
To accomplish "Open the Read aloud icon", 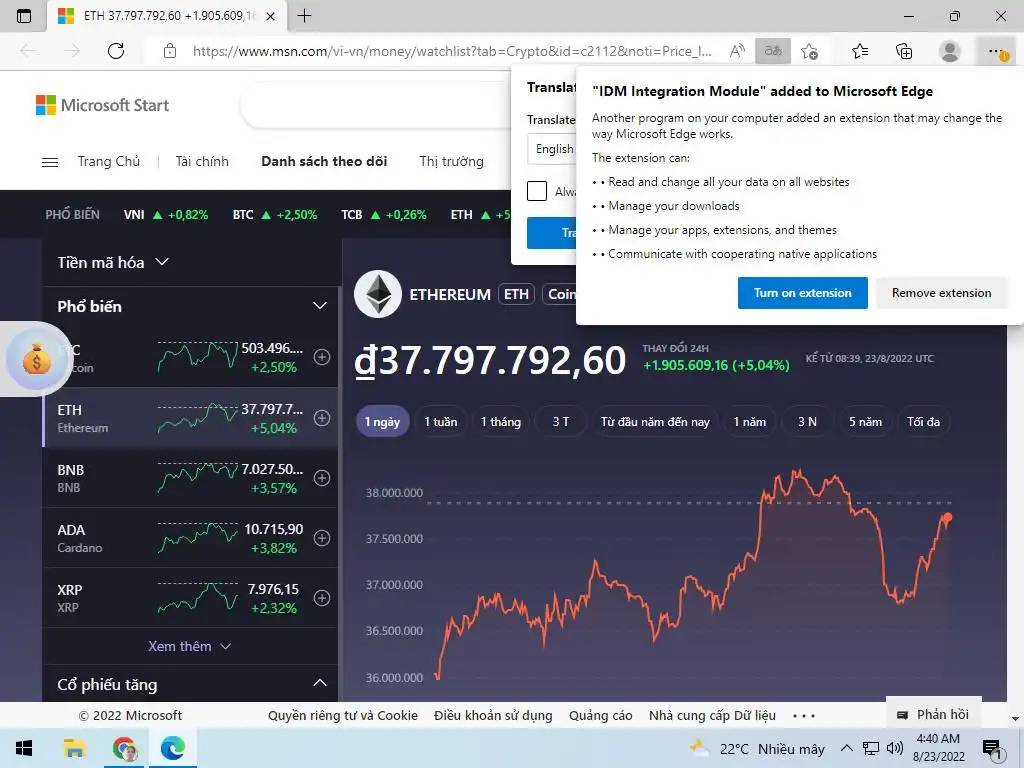I will point(737,51).
